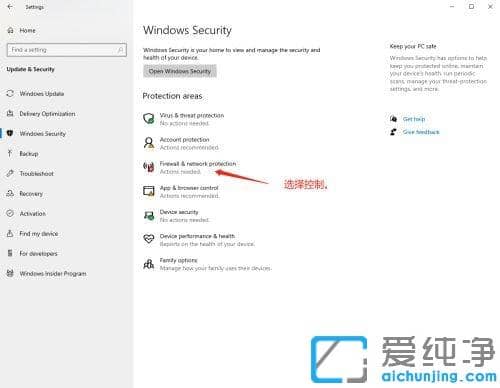The height and width of the screenshot is (388, 500).
Task: Click the Give feedback link
Action: pos(421,132)
